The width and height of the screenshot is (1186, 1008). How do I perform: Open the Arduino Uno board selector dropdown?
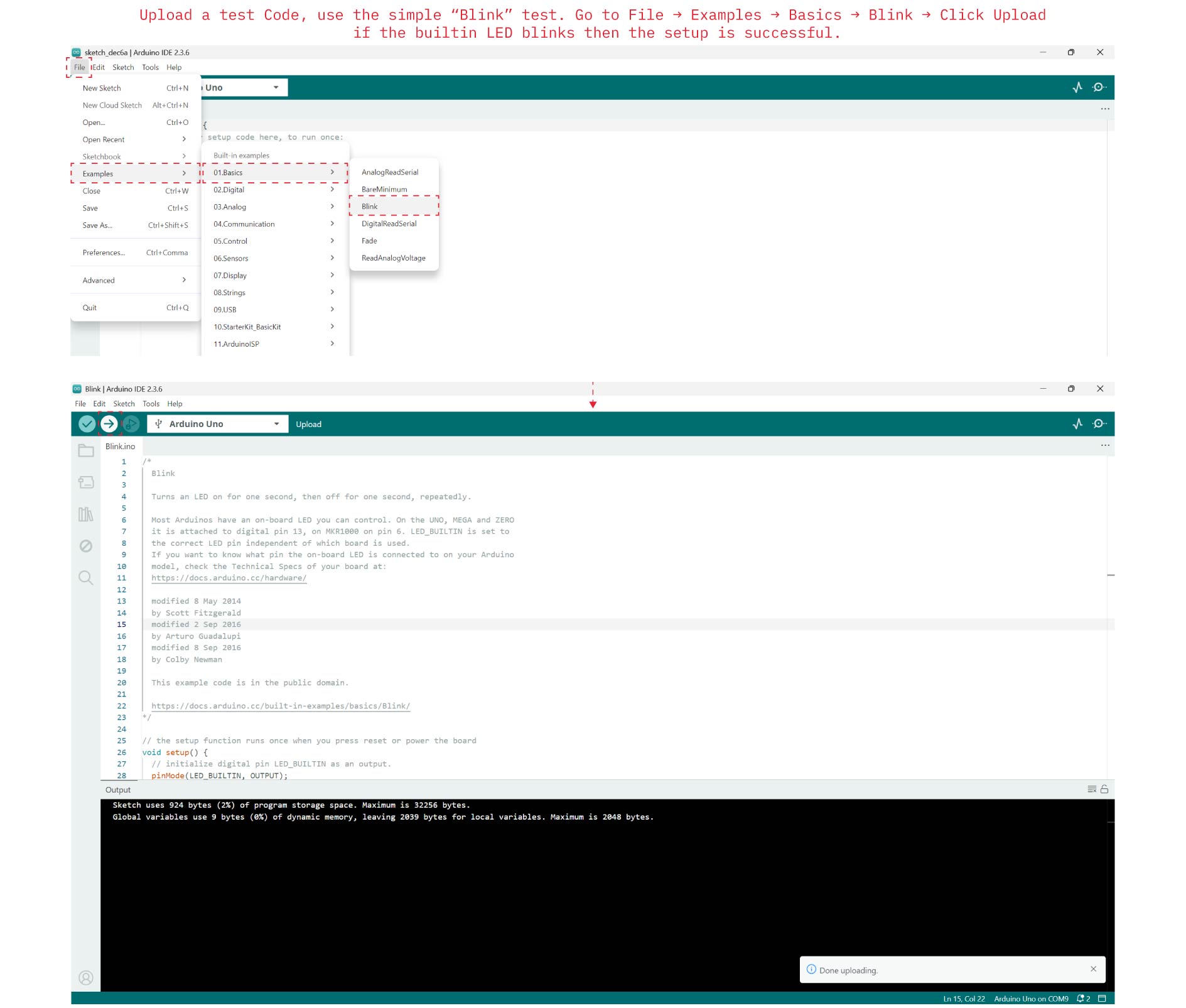click(x=217, y=424)
